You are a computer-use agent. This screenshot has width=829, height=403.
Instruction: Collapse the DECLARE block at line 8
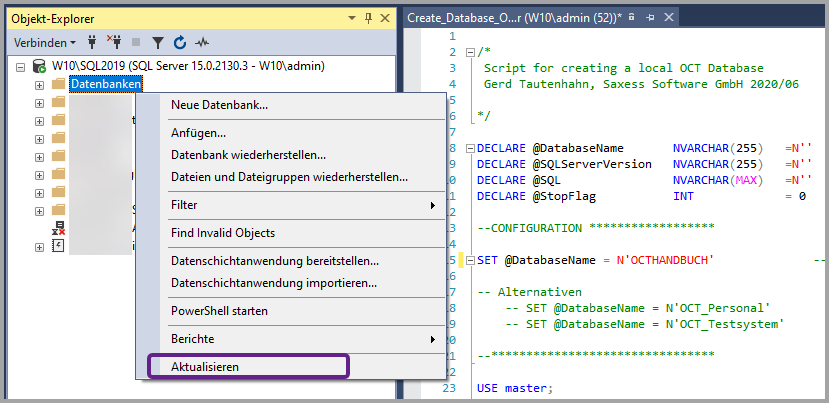470,148
